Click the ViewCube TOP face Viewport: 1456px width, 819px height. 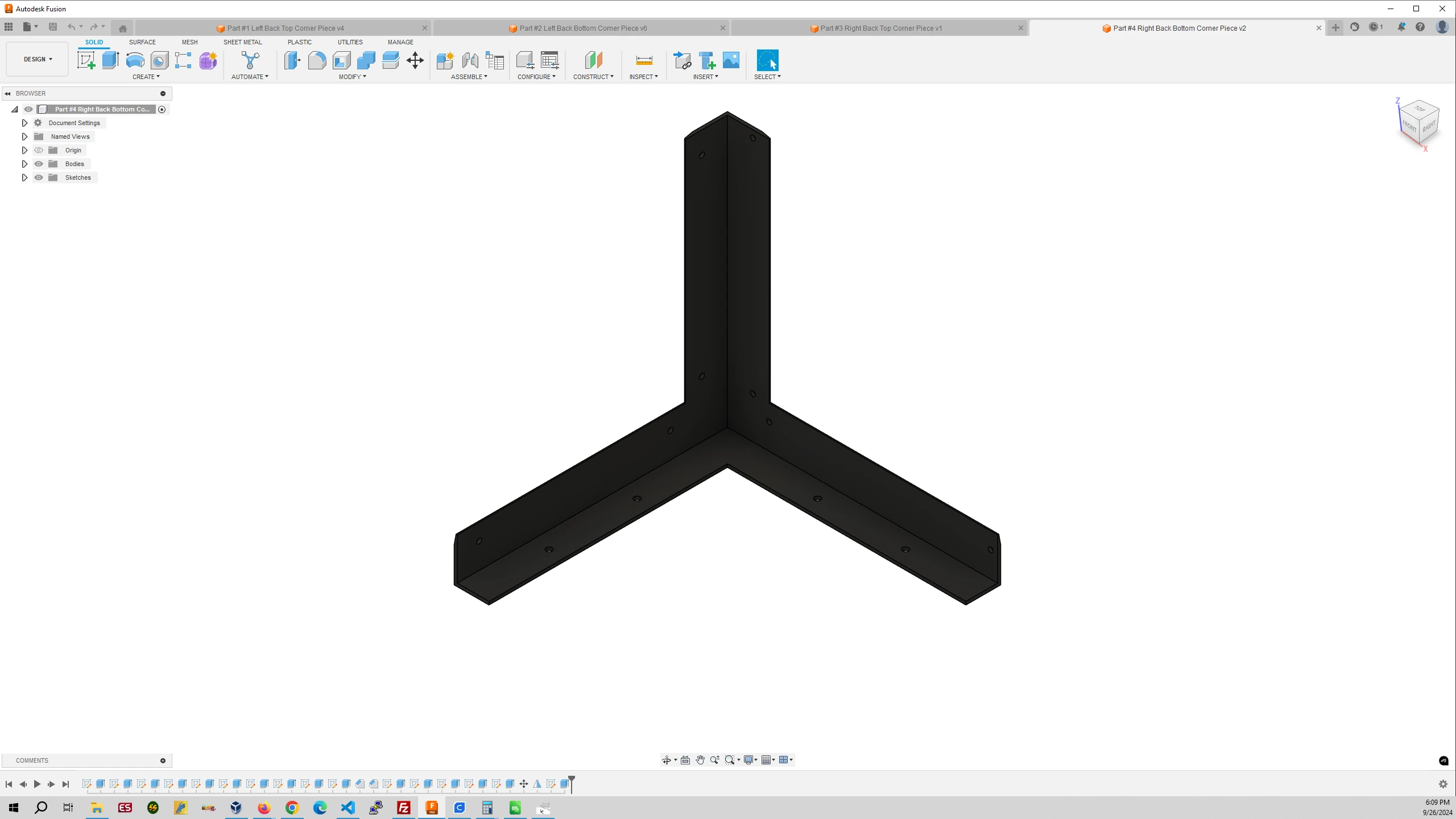click(x=1420, y=109)
